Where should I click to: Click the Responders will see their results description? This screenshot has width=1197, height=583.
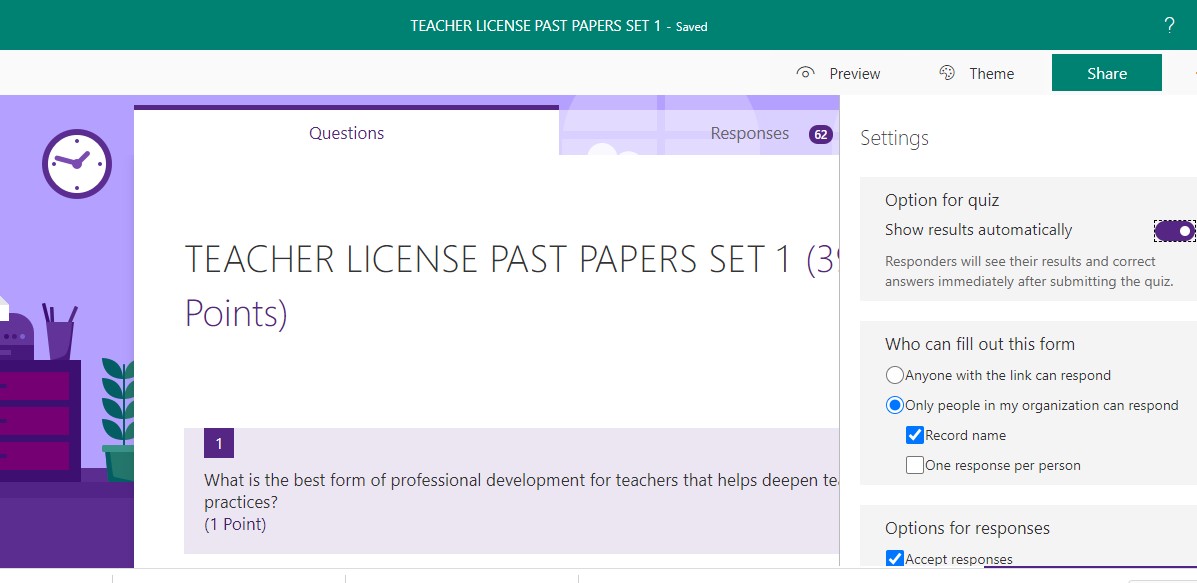click(1029, 271)
